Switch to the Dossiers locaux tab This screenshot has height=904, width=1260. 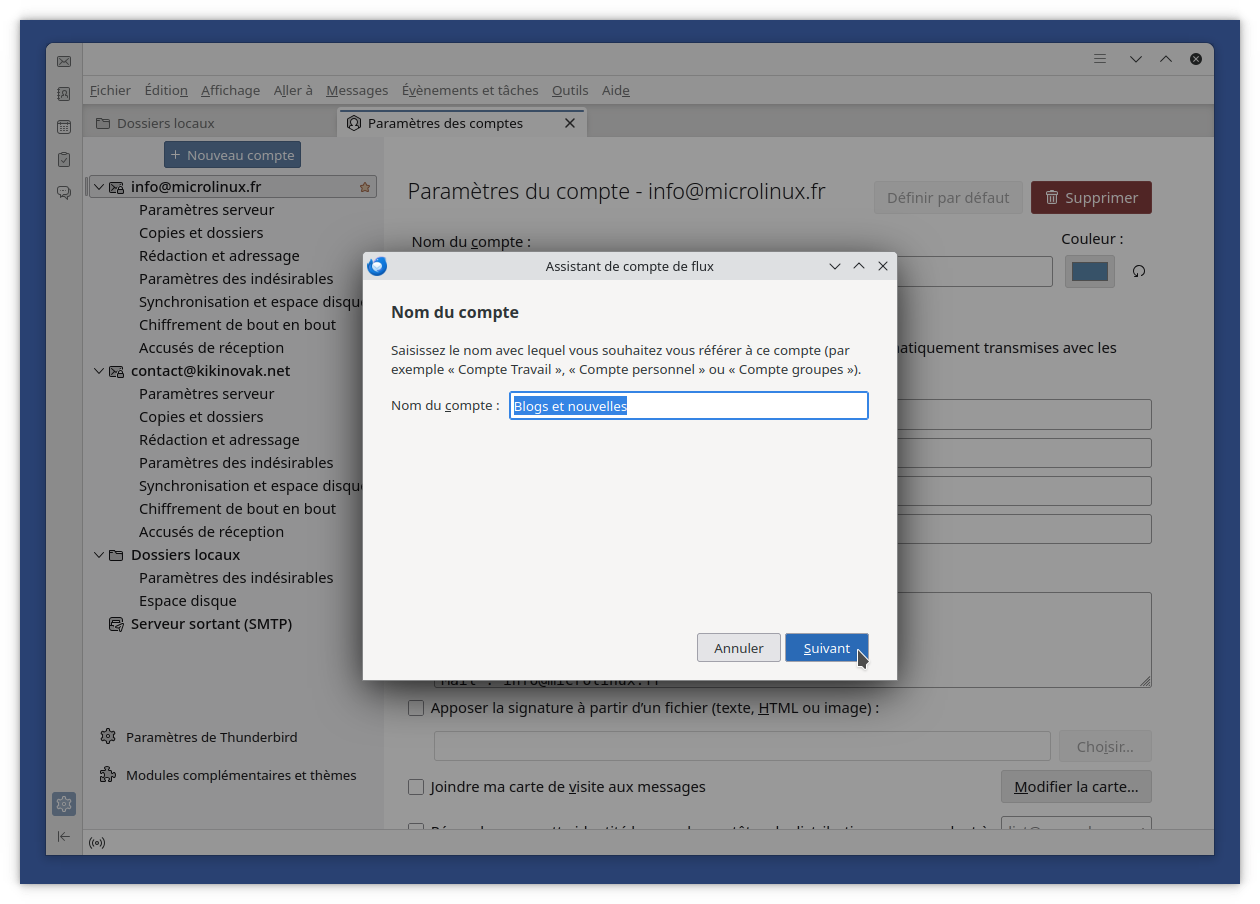pyautogui.click(x=166, y=123)
